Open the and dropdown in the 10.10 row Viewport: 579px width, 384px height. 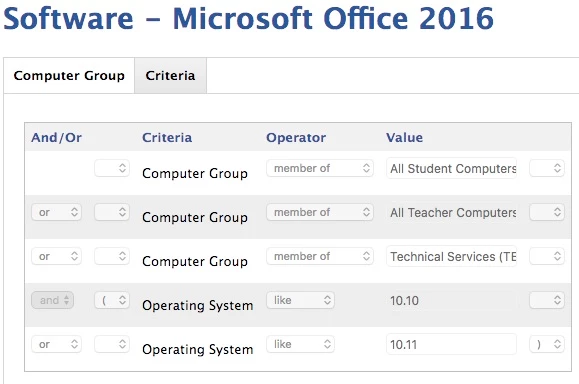(52, 300)
